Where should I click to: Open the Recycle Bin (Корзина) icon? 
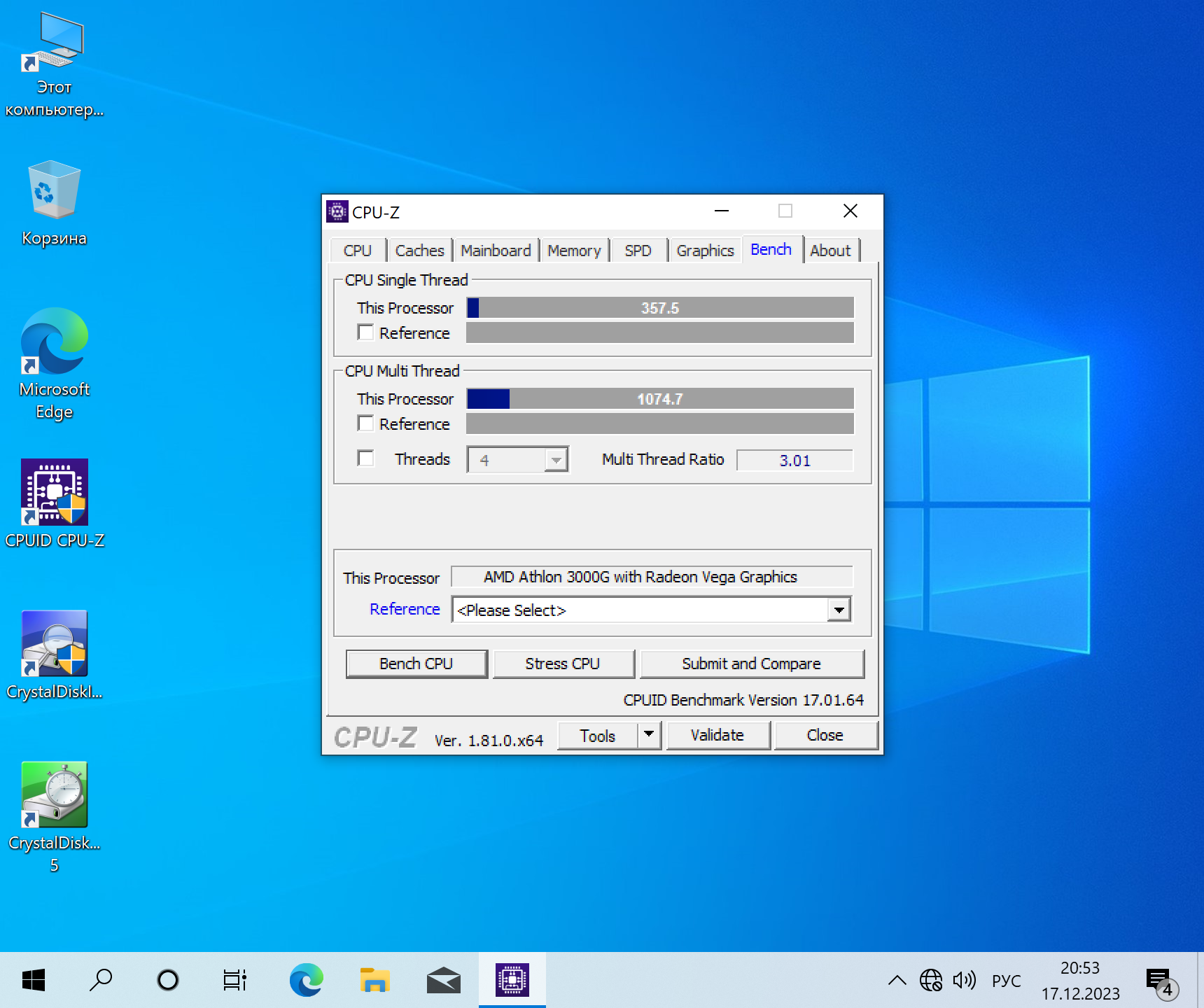pyautogui.click(x=55, y=190)
